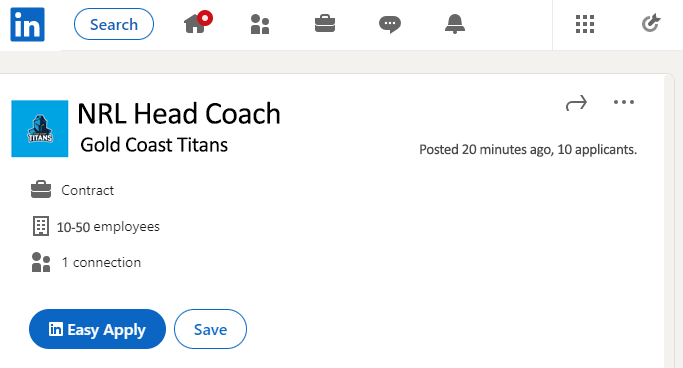The width and height of the screenshot is (683, 368).
Task: Open the Messaging speech bubble icon
Action: [x=390, y=24]
